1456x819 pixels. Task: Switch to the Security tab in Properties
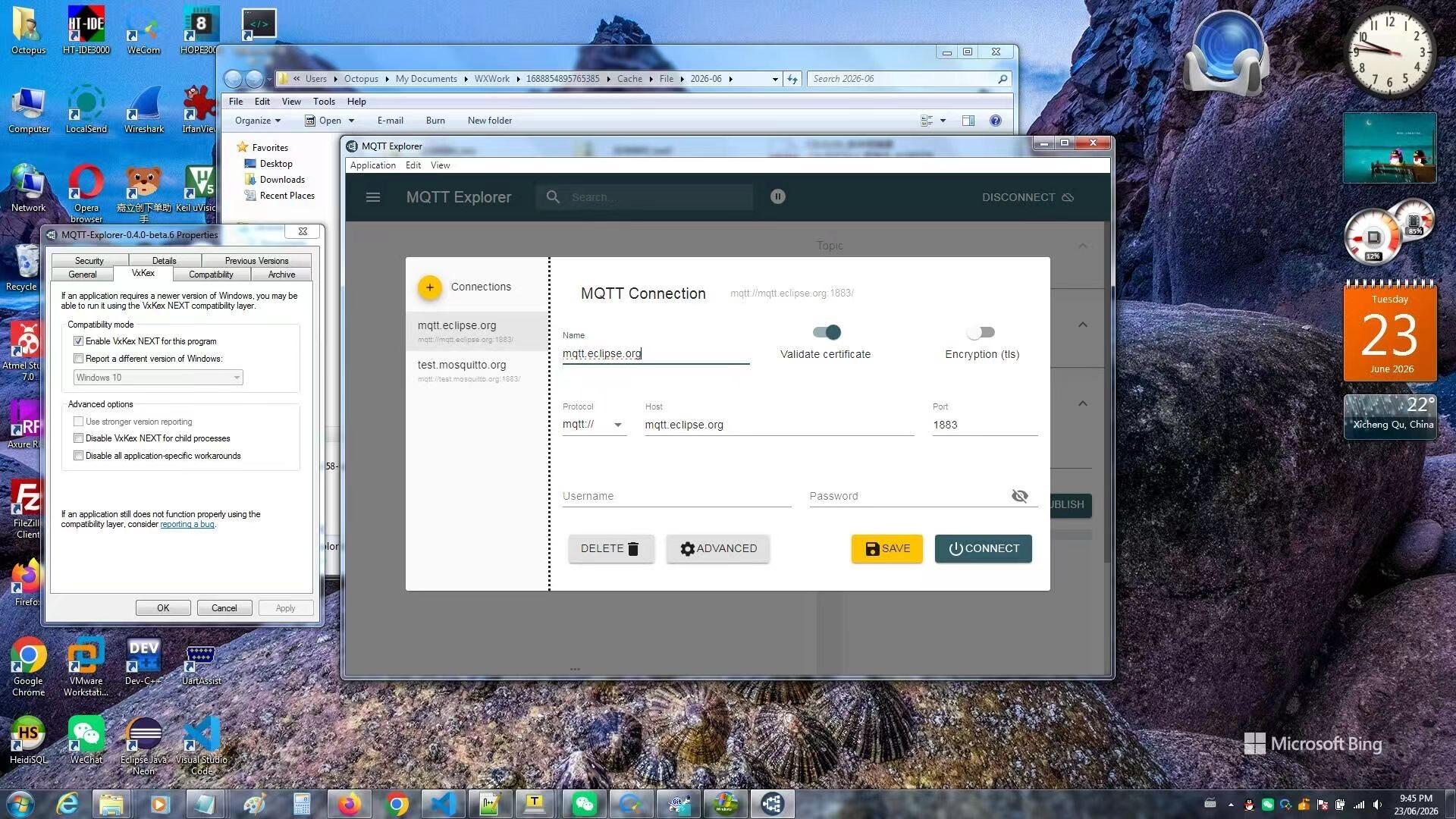pos(89,261)
